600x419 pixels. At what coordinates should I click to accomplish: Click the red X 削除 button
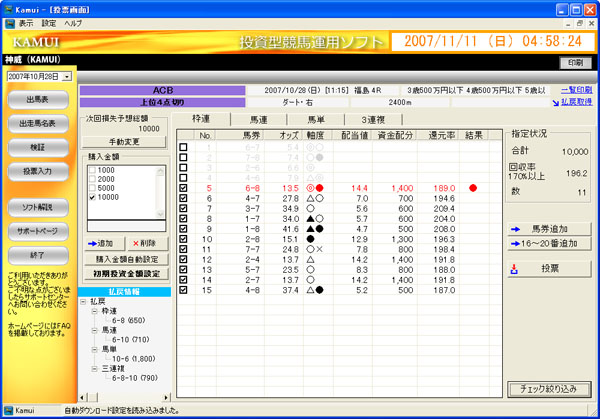tap(140, 243)
